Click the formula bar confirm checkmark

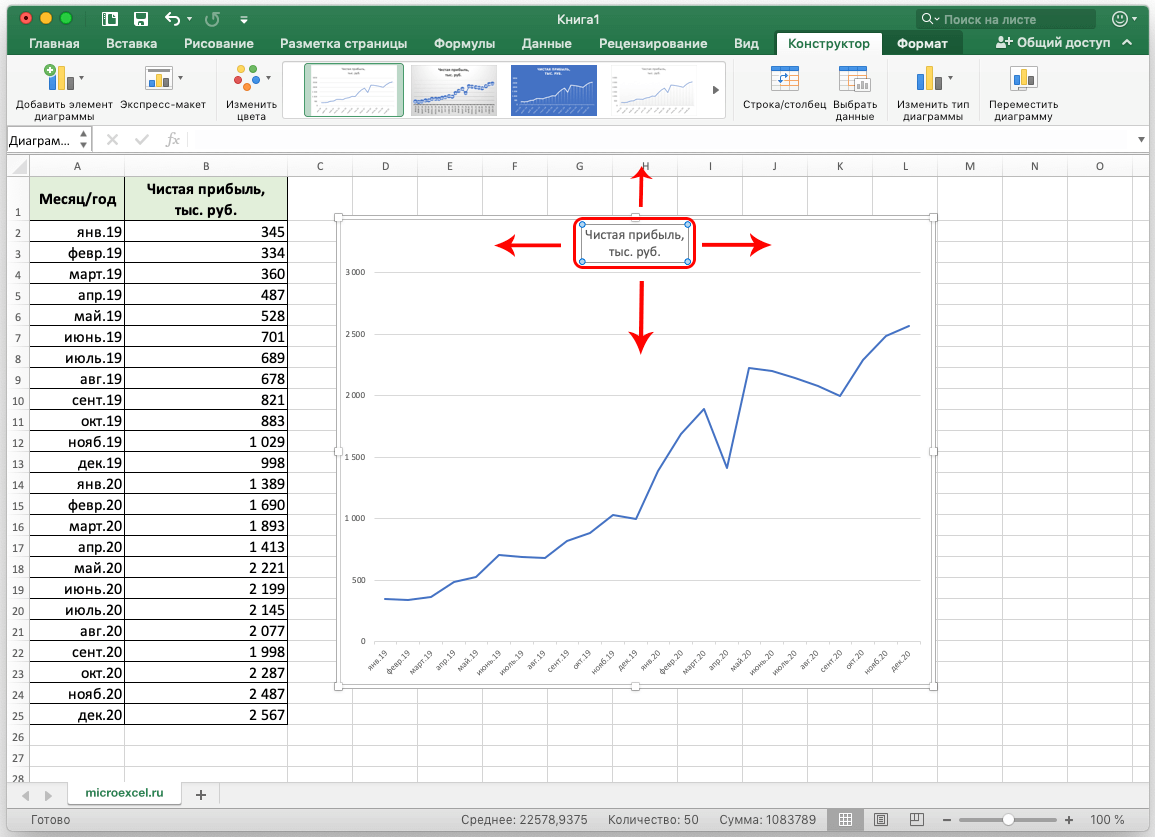coord(142,139)
